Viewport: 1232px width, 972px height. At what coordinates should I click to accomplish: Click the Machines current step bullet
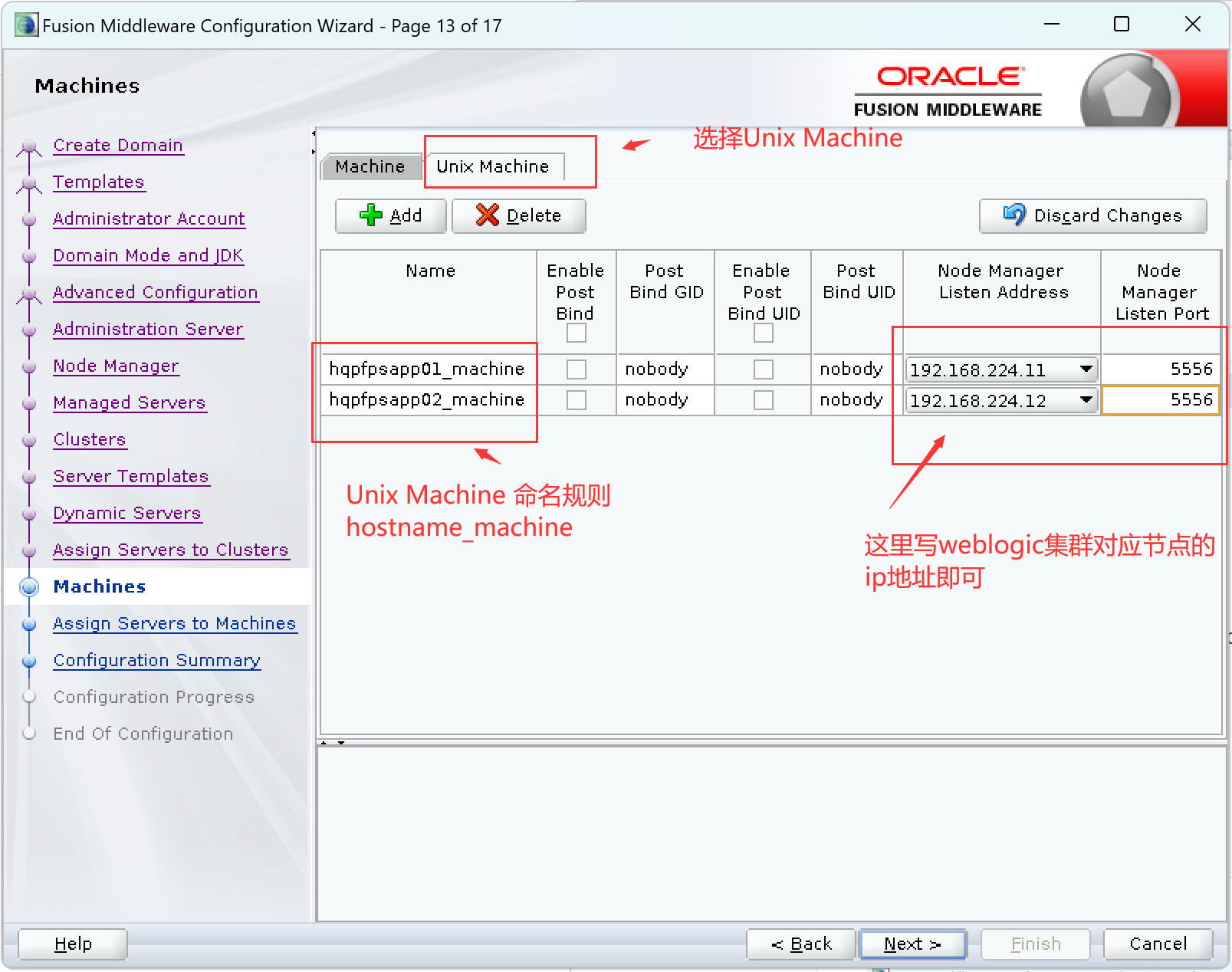pyautogui.click(x=29, y=587)
